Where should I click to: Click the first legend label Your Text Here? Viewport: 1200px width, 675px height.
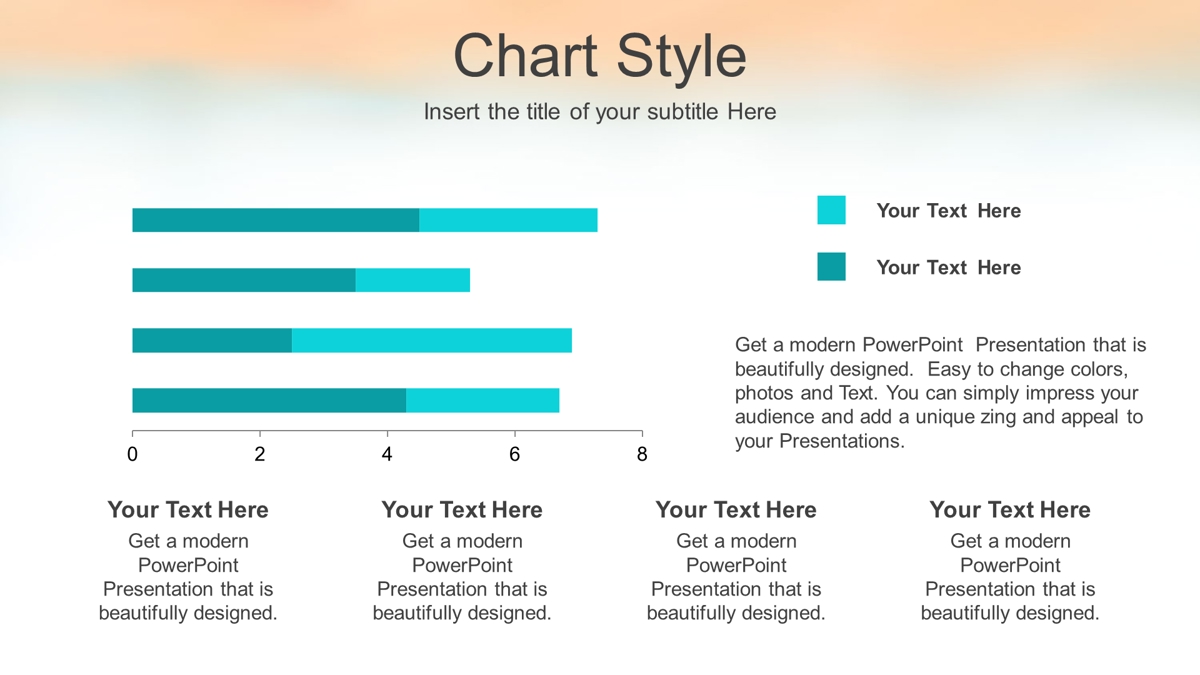(948, 211)
